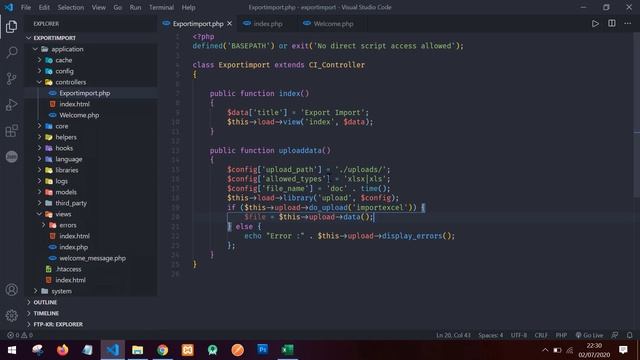
Task: Close the Exportimport.php tab
Action: point(229,24)
